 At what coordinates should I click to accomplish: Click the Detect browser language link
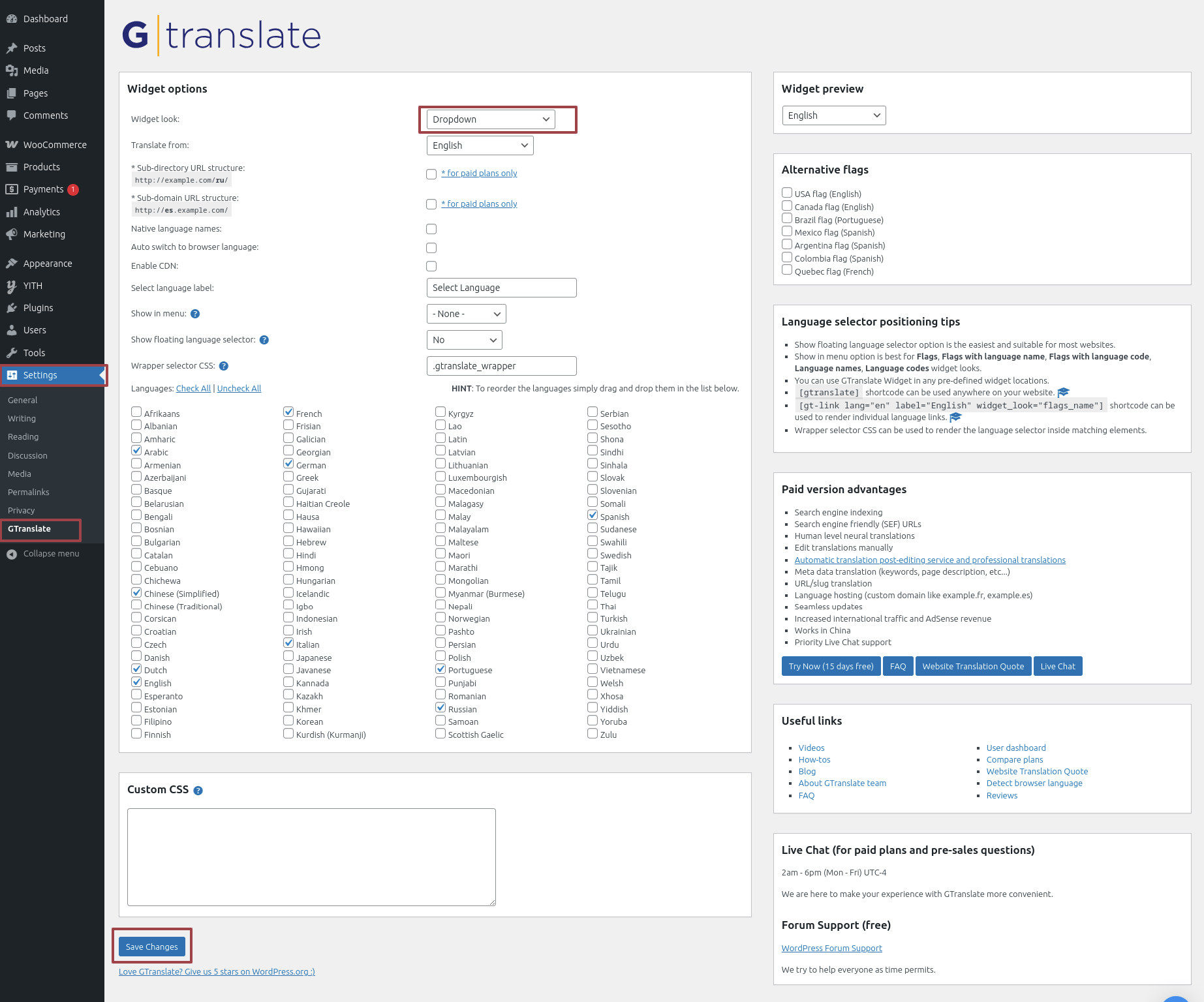coord(1034,783)
